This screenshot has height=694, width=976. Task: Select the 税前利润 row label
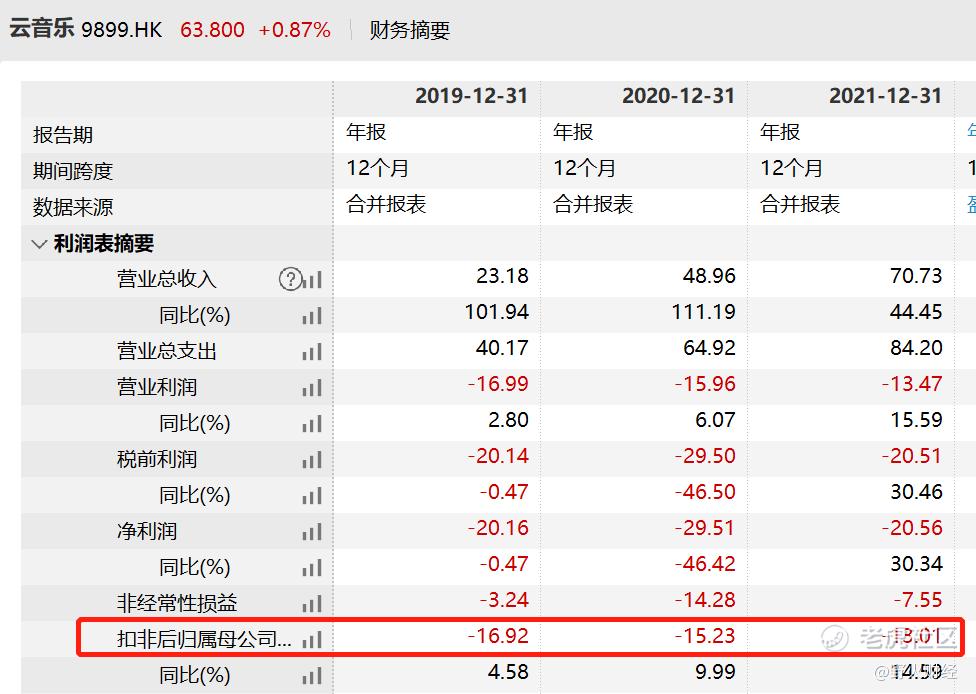157,459
